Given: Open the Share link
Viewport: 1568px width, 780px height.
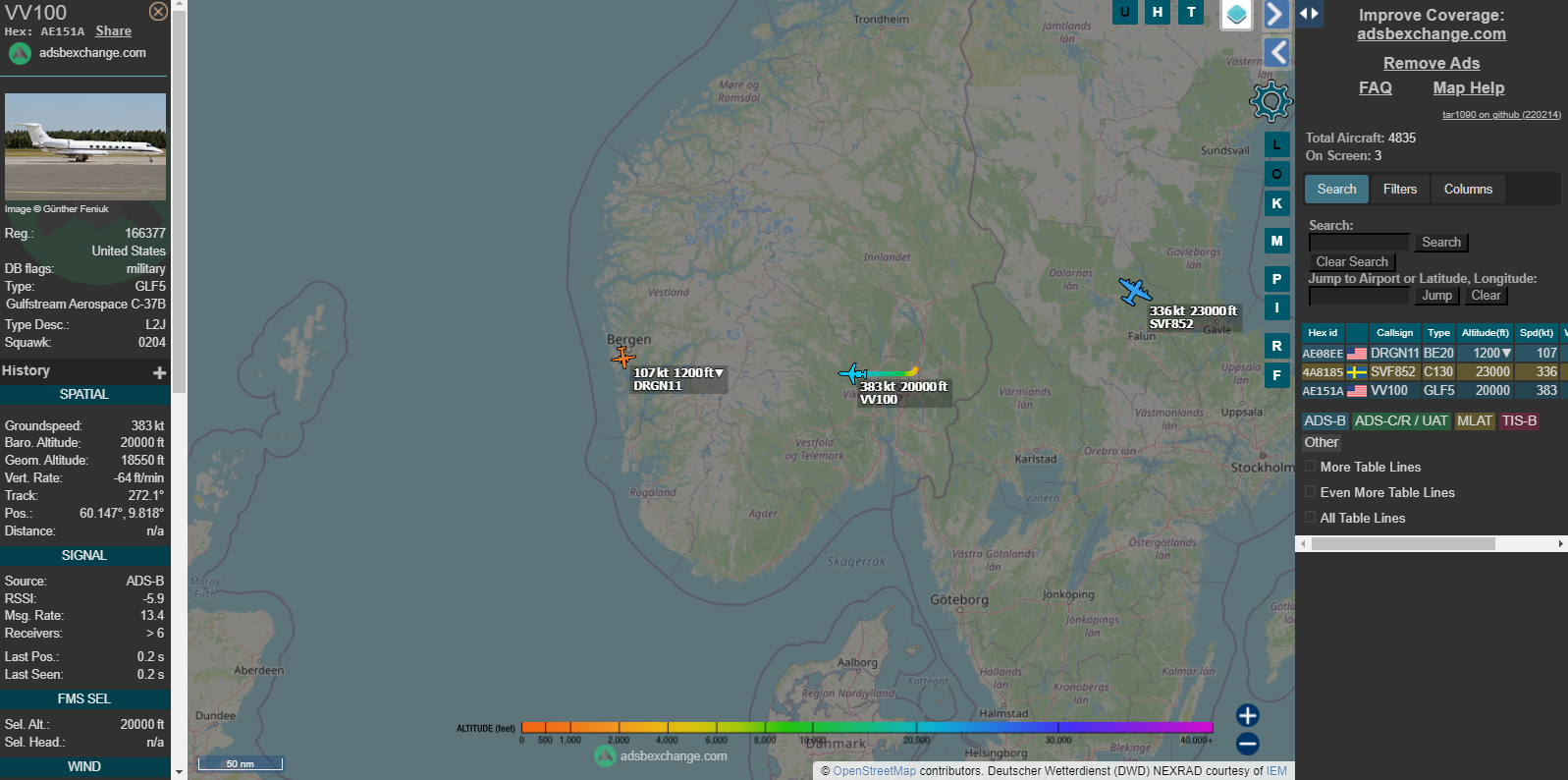Looking at the screenshot, I should [x=113, y=31].
